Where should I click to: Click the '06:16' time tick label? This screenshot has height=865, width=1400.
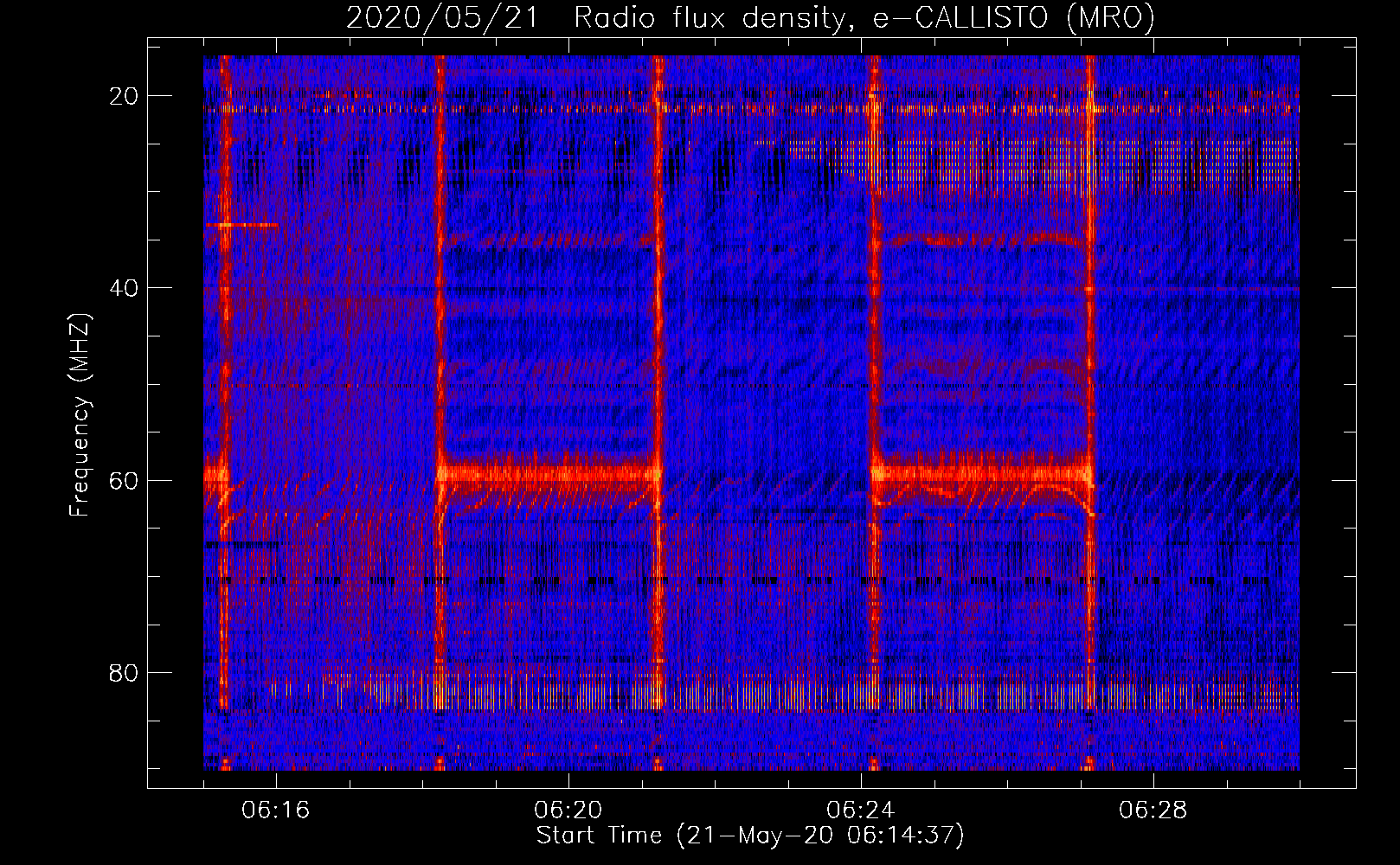point(276,810)
